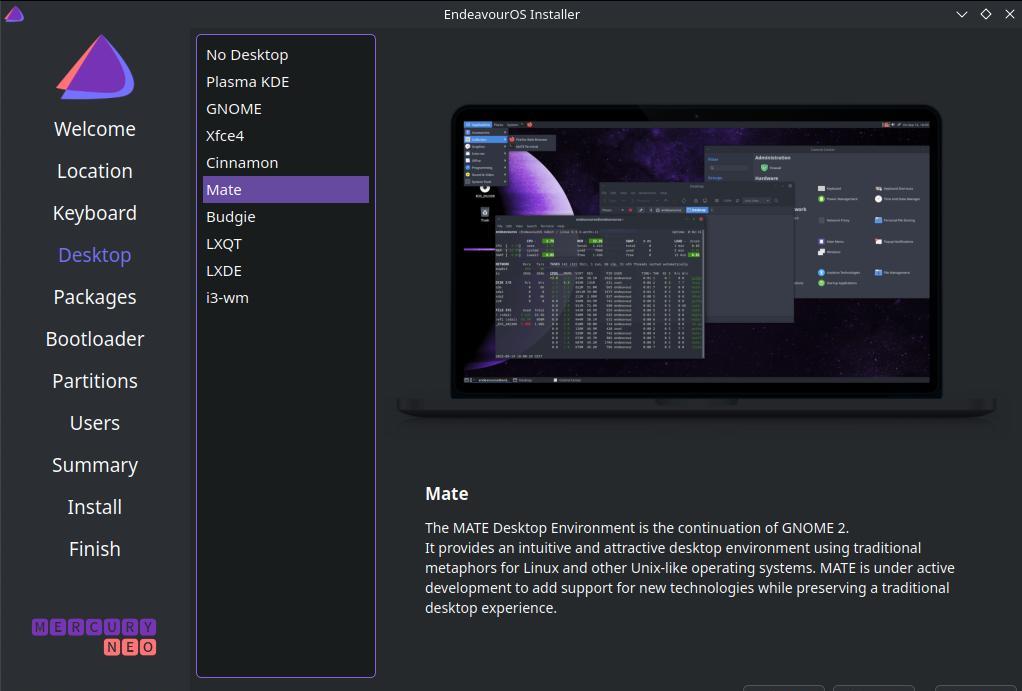Screen dimensions: 1022x691
Task: Open the Summary step
Action: point(95,465)
